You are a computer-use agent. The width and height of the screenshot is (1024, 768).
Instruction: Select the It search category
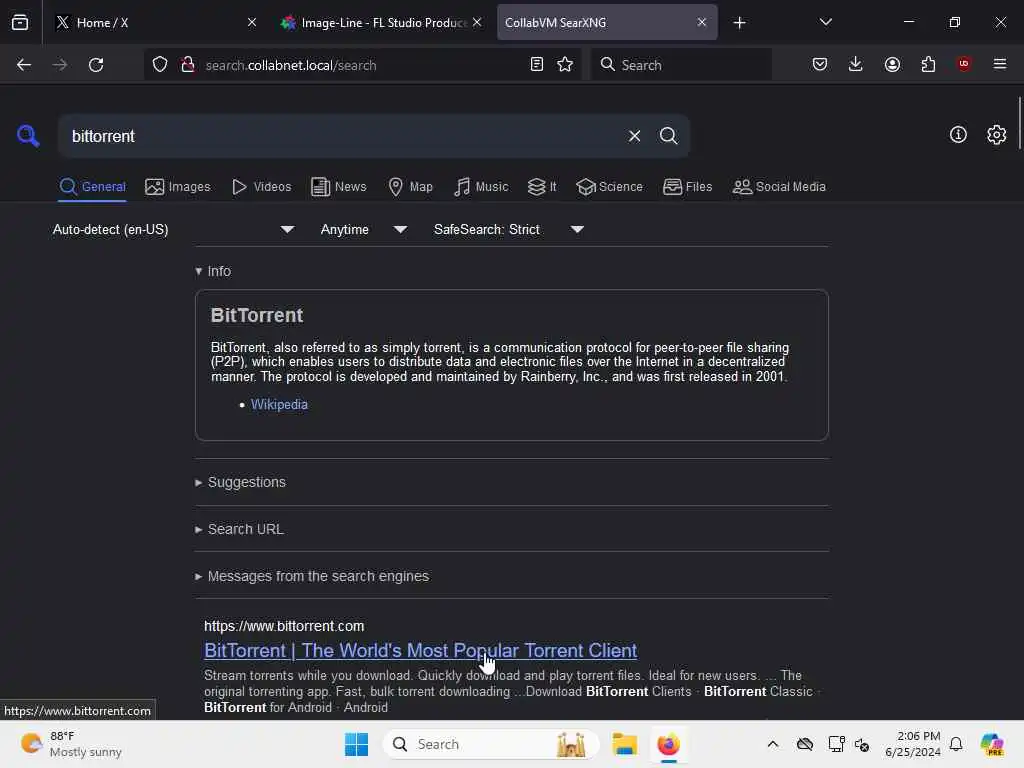[x=542, y=187]
